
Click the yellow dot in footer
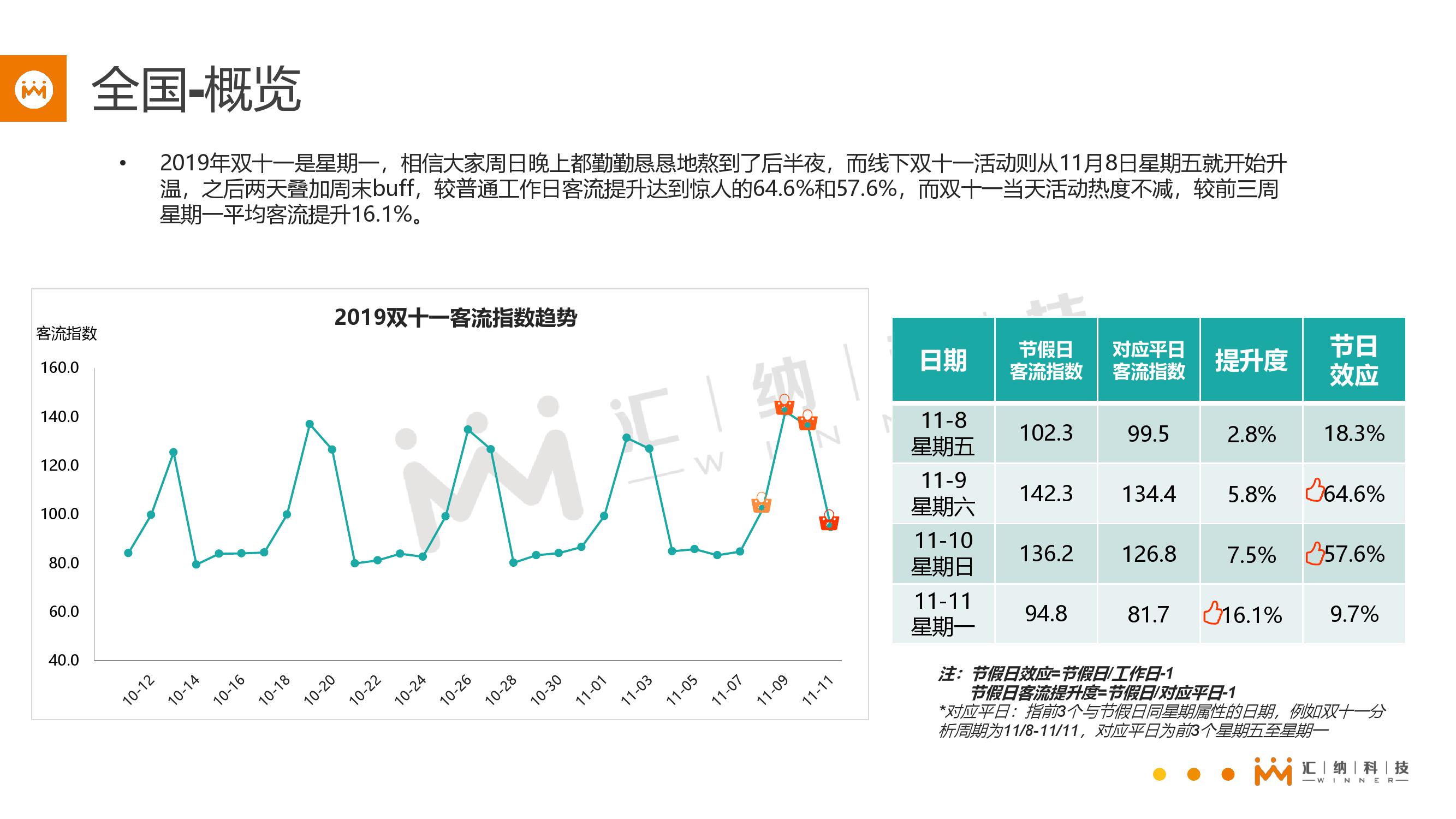coord(1159,774)
